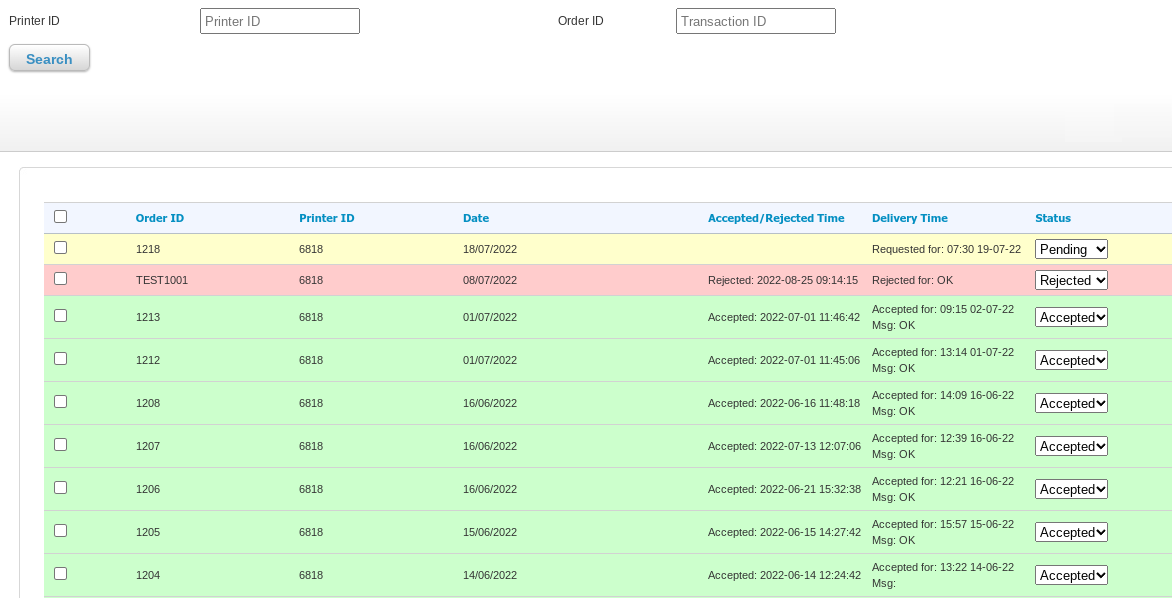
Task: Open status dropdown for order 1205
Action: [x=1071, y=532]
